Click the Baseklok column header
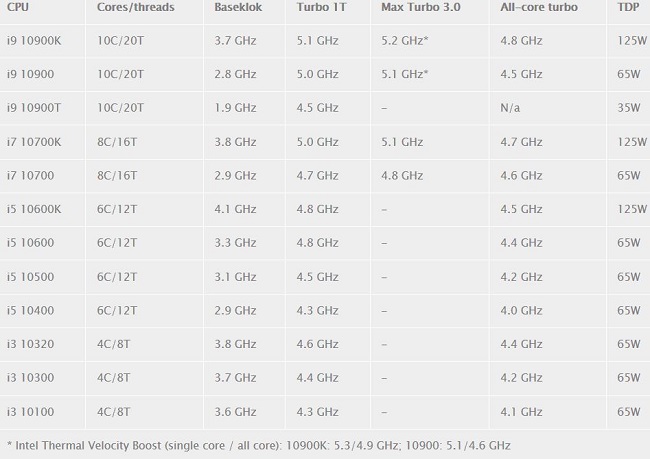 (238, 7)
